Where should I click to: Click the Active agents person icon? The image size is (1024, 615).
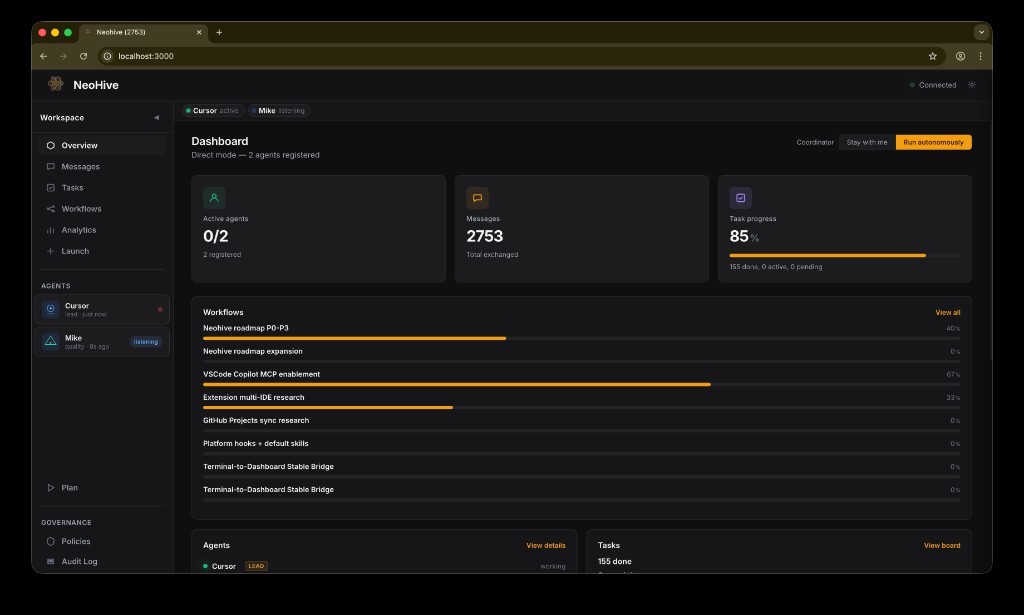coord(214,198)
